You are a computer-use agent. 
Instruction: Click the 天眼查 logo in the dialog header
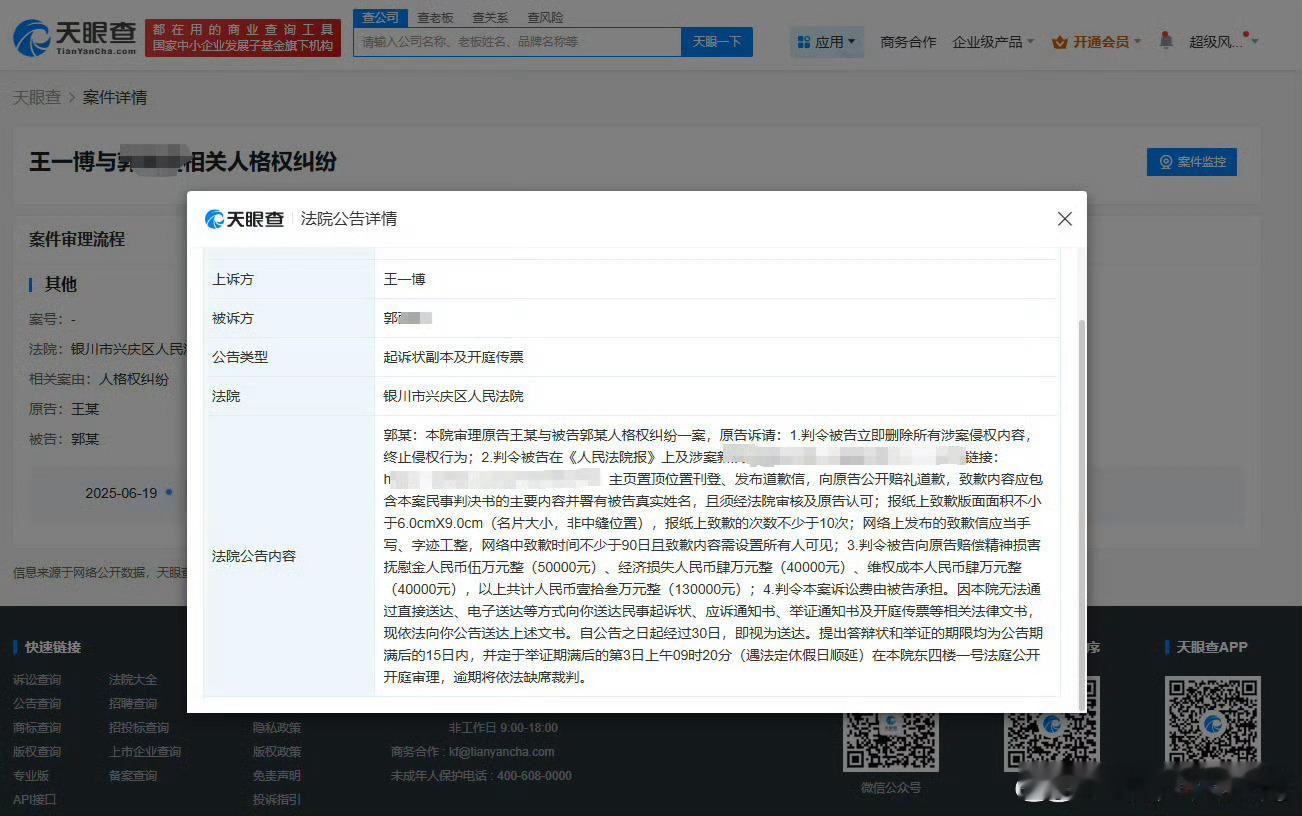point(244,219)
